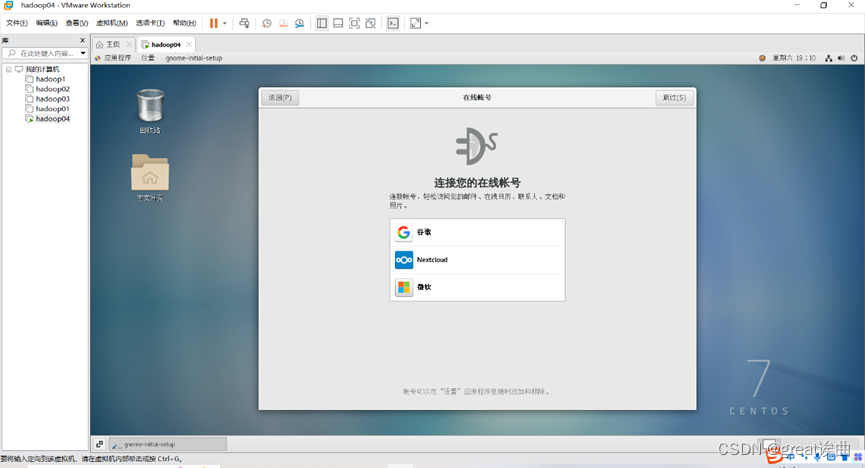Open the 位置 menu in CentOS panel
The width and height of the screenshot is (865, 468).
pyautogui.click(x=148, y=58)
